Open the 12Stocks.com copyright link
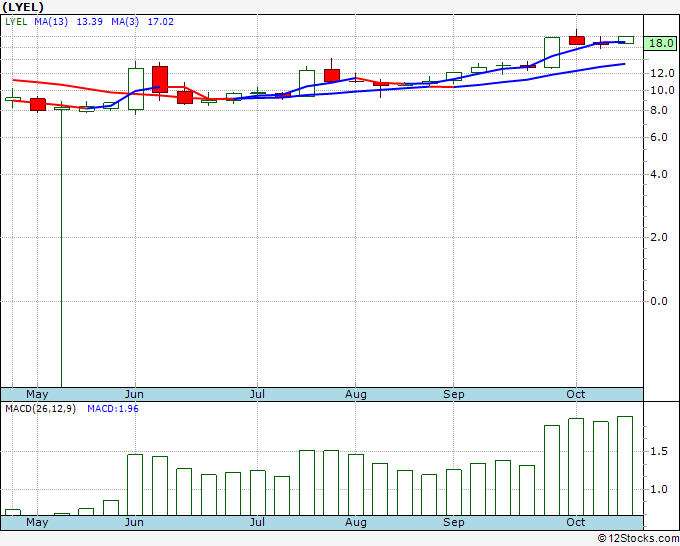The height and width of the screenshot is (546, 680). pos(638,538)
